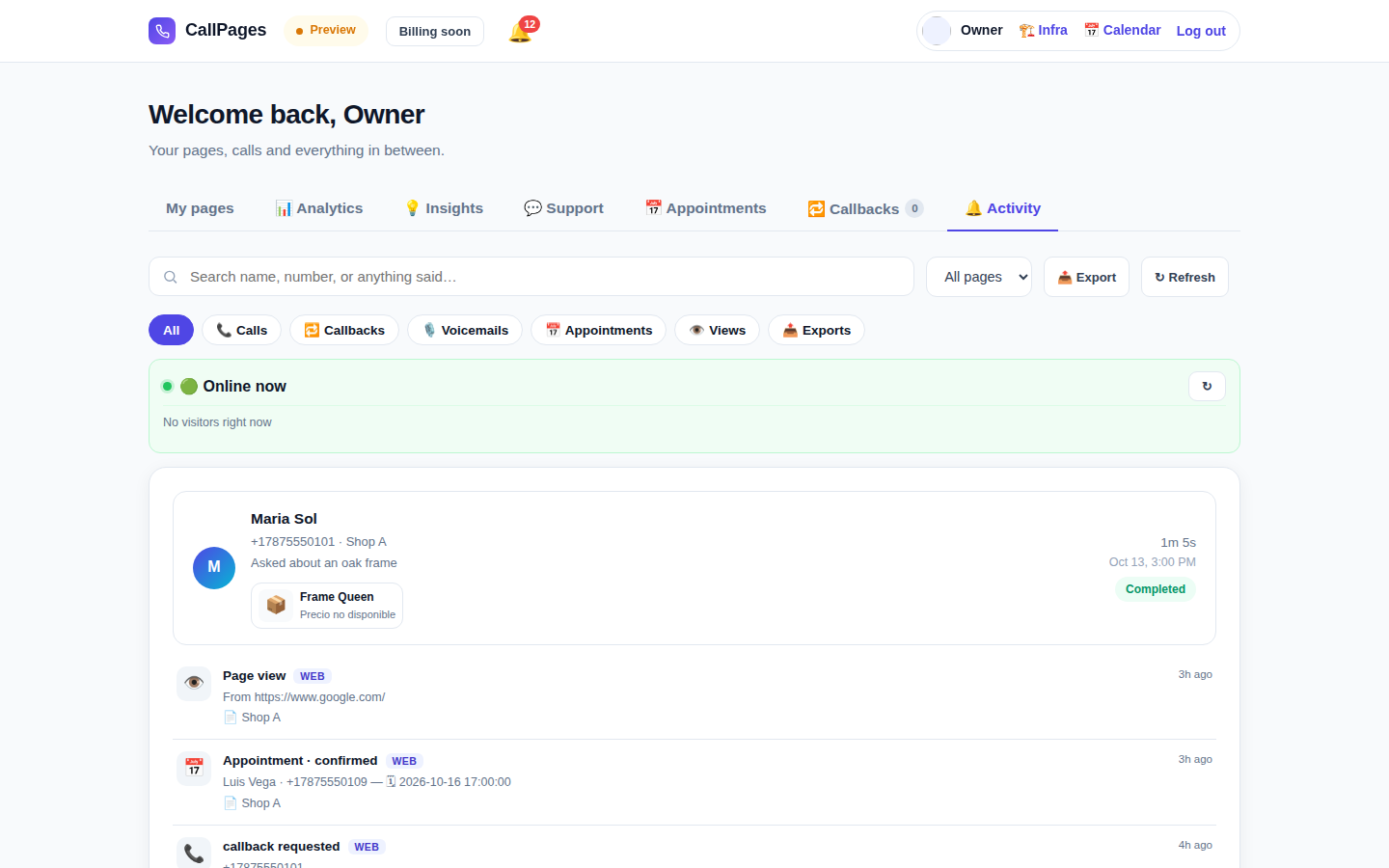Click WEB badge on callback requested

pyautogui.click(x=367, y=847)
